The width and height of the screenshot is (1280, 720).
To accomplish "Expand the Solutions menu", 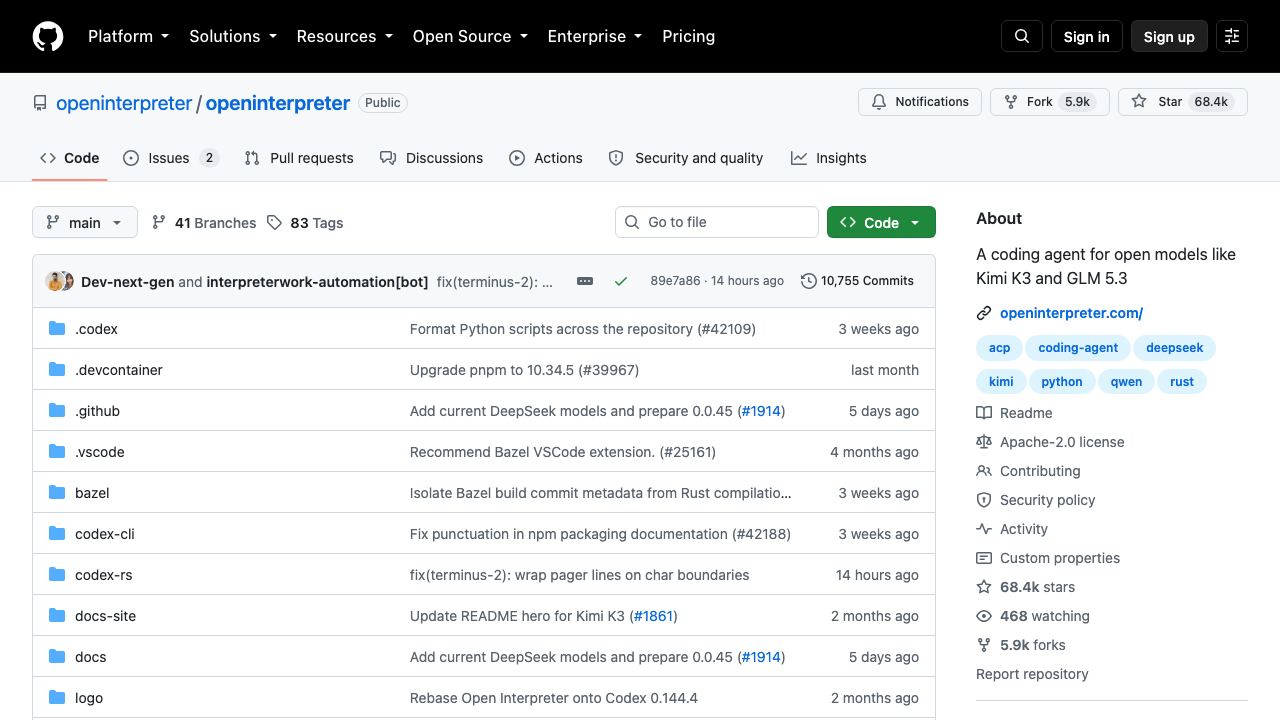I will pyautogui.click(x=233, y=36).
